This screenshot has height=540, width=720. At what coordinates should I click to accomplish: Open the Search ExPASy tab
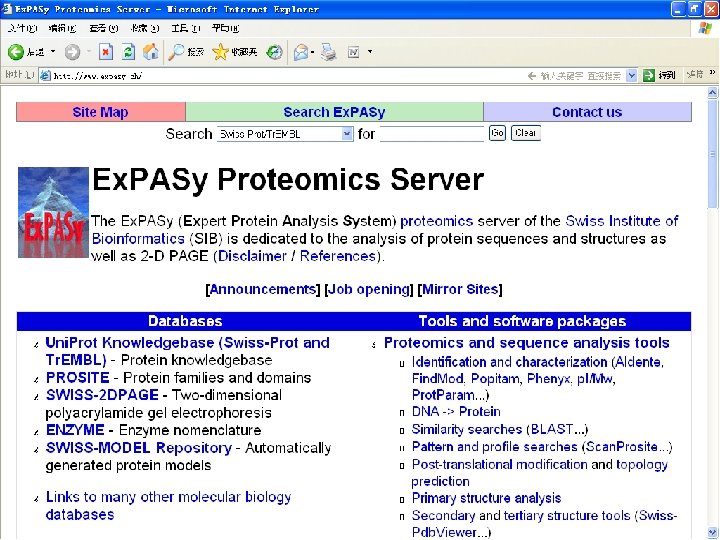click(x=334, y=112)
